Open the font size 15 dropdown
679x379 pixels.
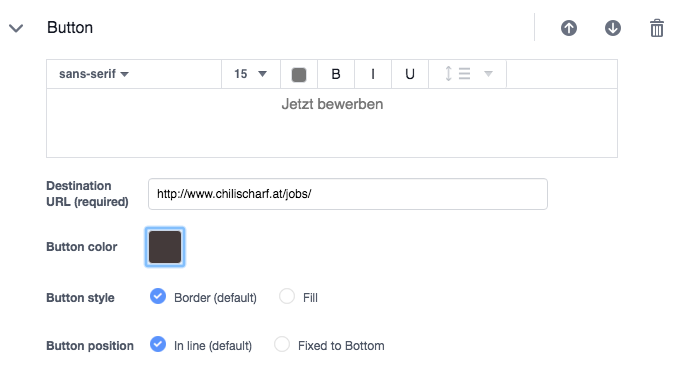click(x=251, y=74)
